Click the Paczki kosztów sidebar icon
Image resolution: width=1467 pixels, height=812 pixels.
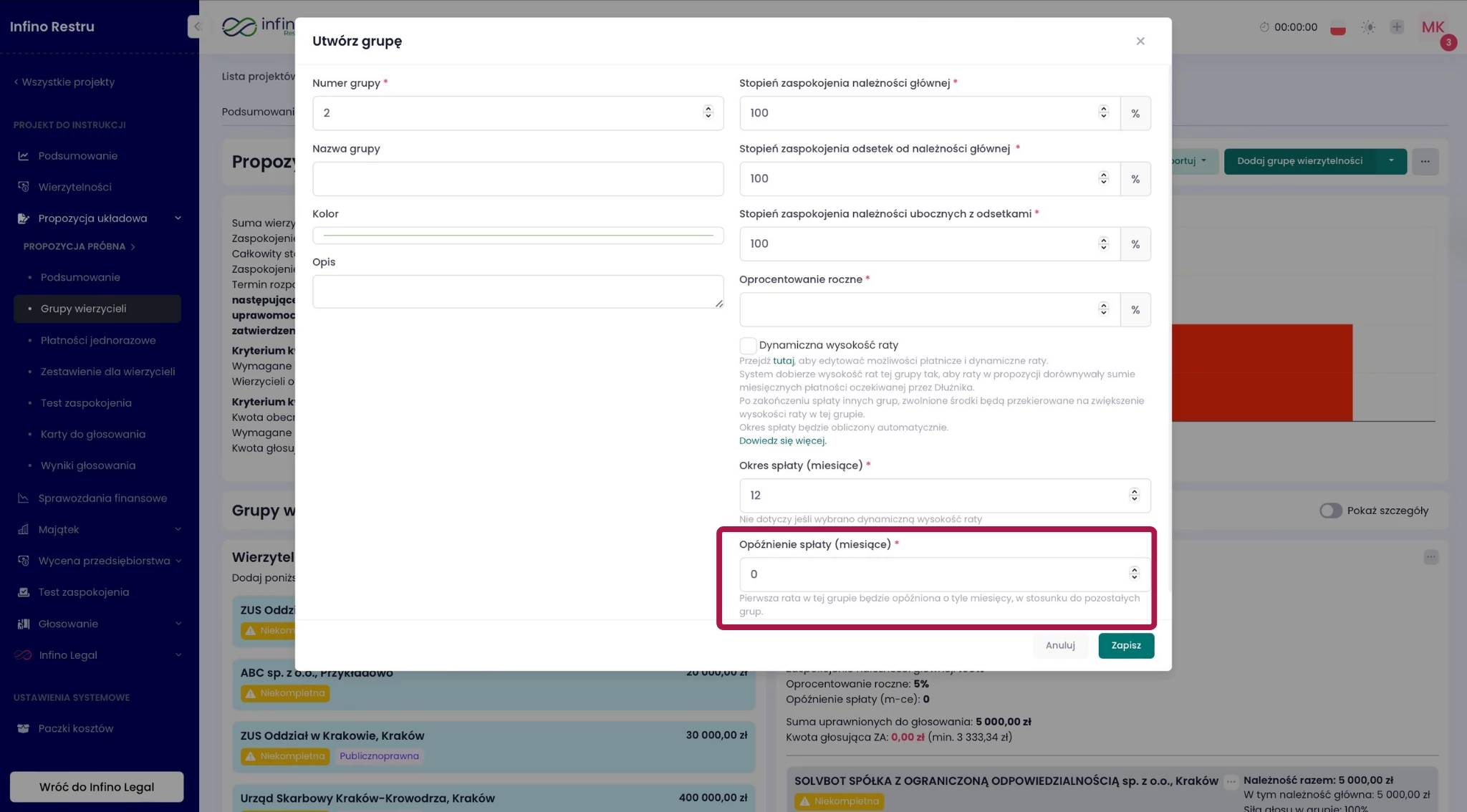[24, 729]
